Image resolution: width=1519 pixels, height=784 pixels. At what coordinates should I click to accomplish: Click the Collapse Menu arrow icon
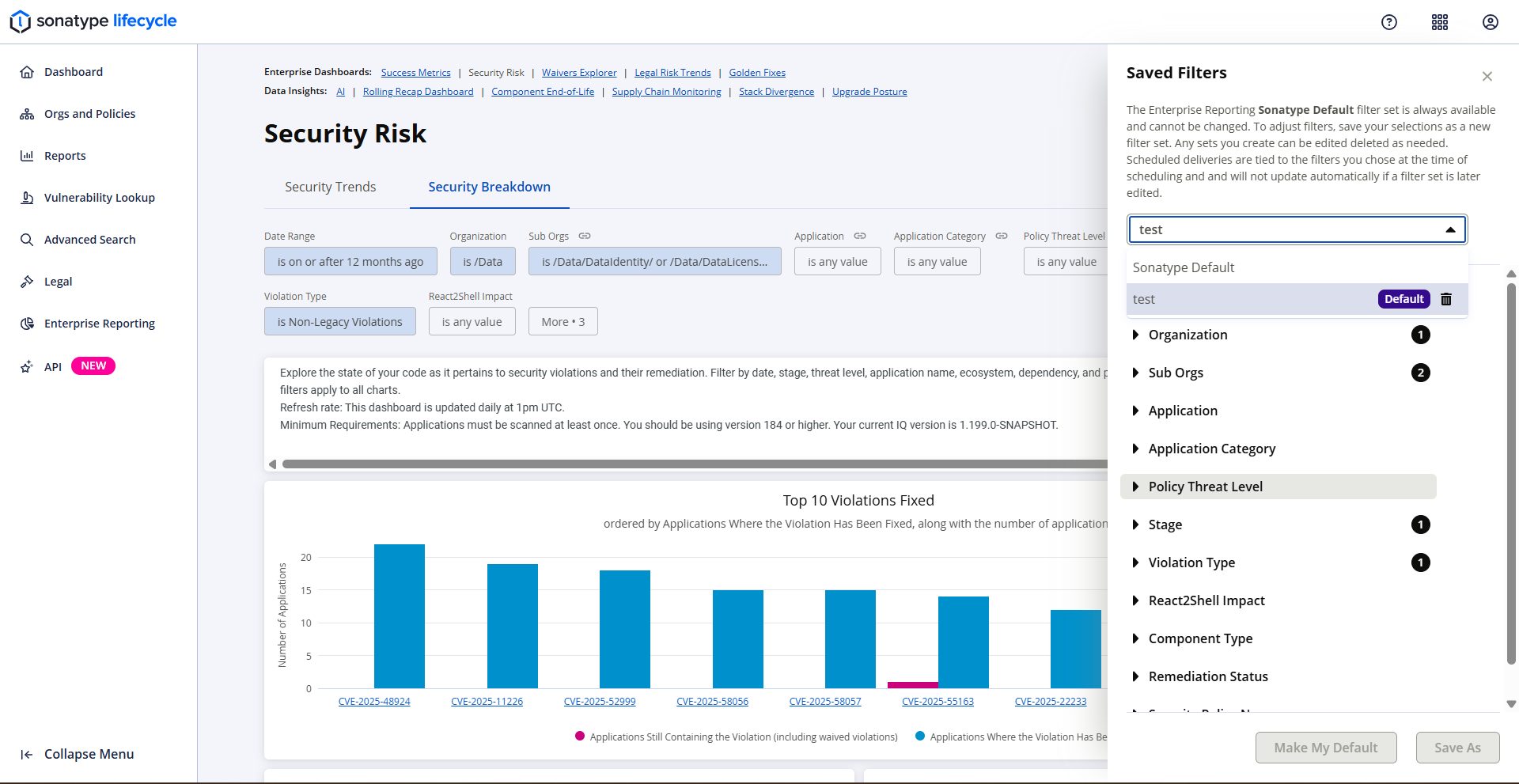click(27, 755)
